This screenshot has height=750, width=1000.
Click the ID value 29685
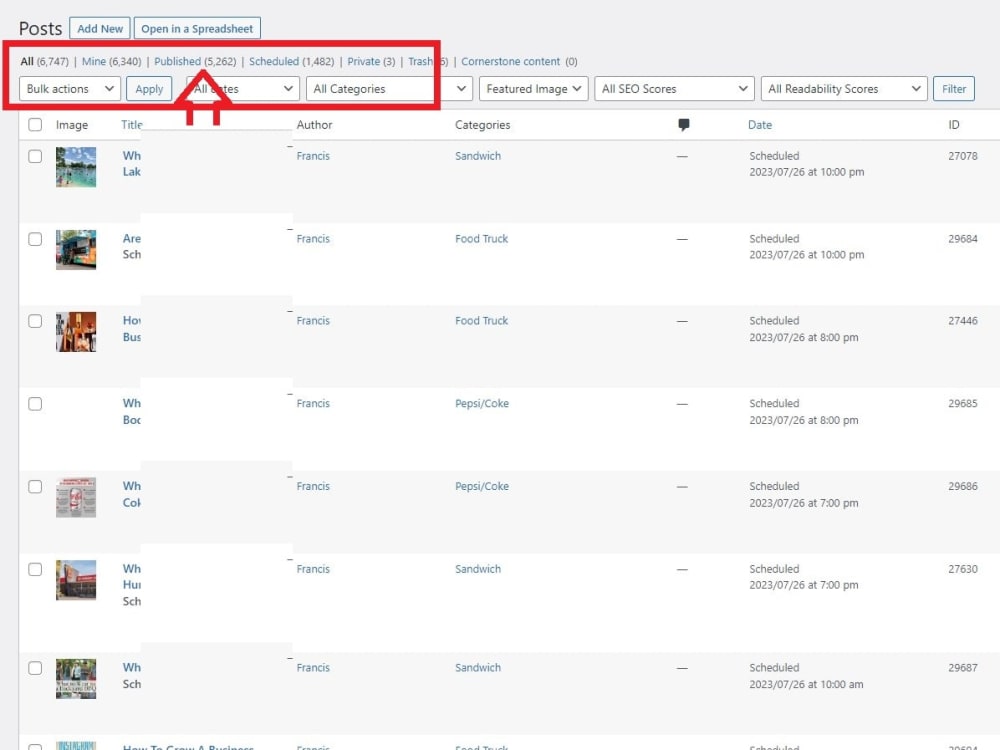pyautogui.click(x=962, y=403)
